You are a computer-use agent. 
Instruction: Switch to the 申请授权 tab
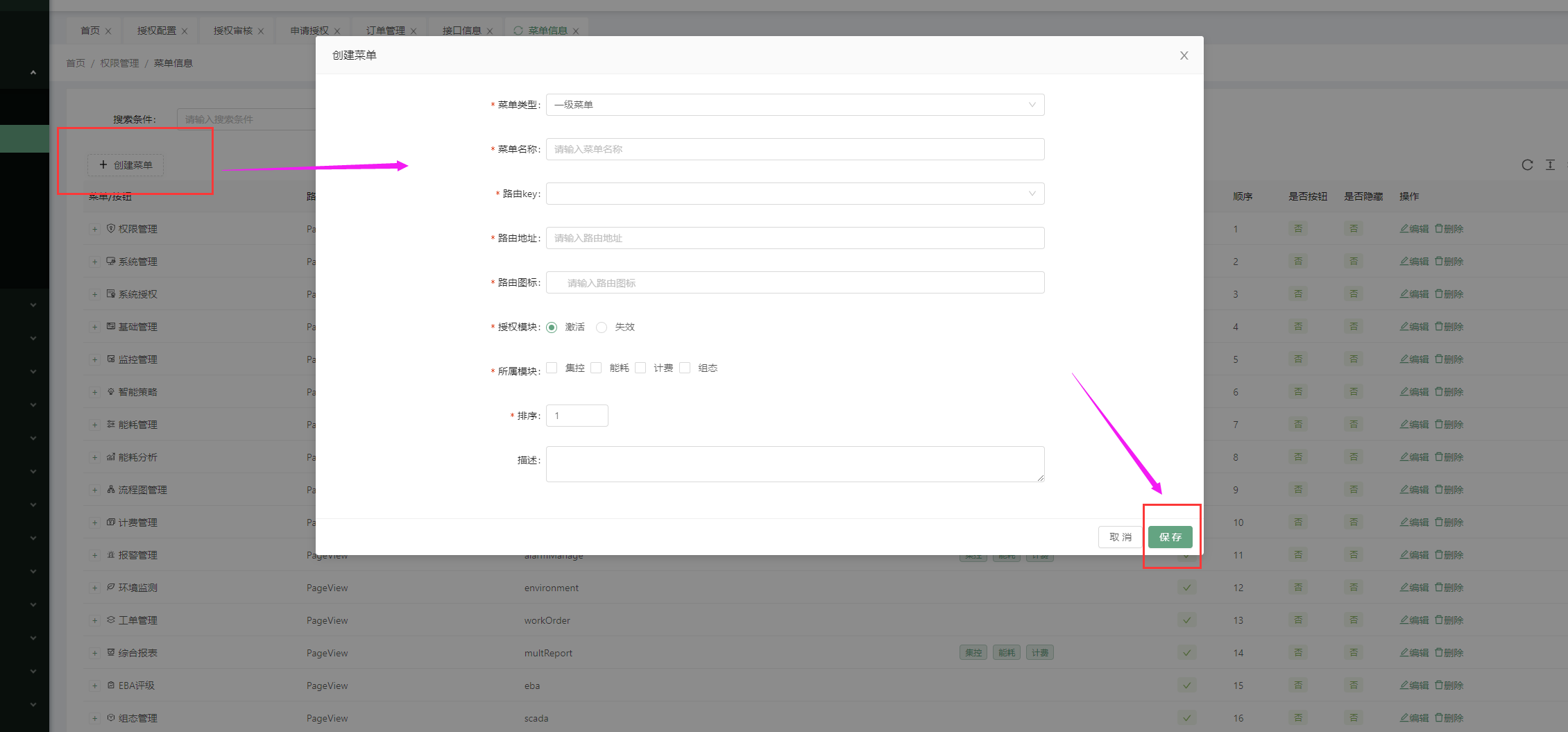[309, 31]
